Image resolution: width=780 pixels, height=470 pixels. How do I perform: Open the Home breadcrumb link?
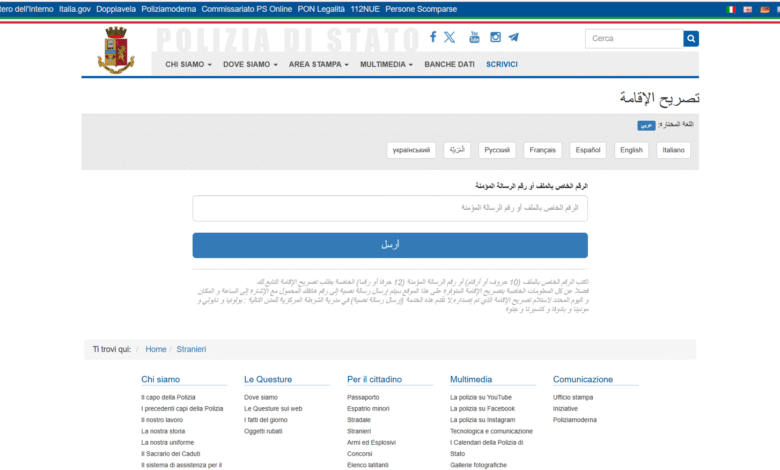[x=155, y=349]
